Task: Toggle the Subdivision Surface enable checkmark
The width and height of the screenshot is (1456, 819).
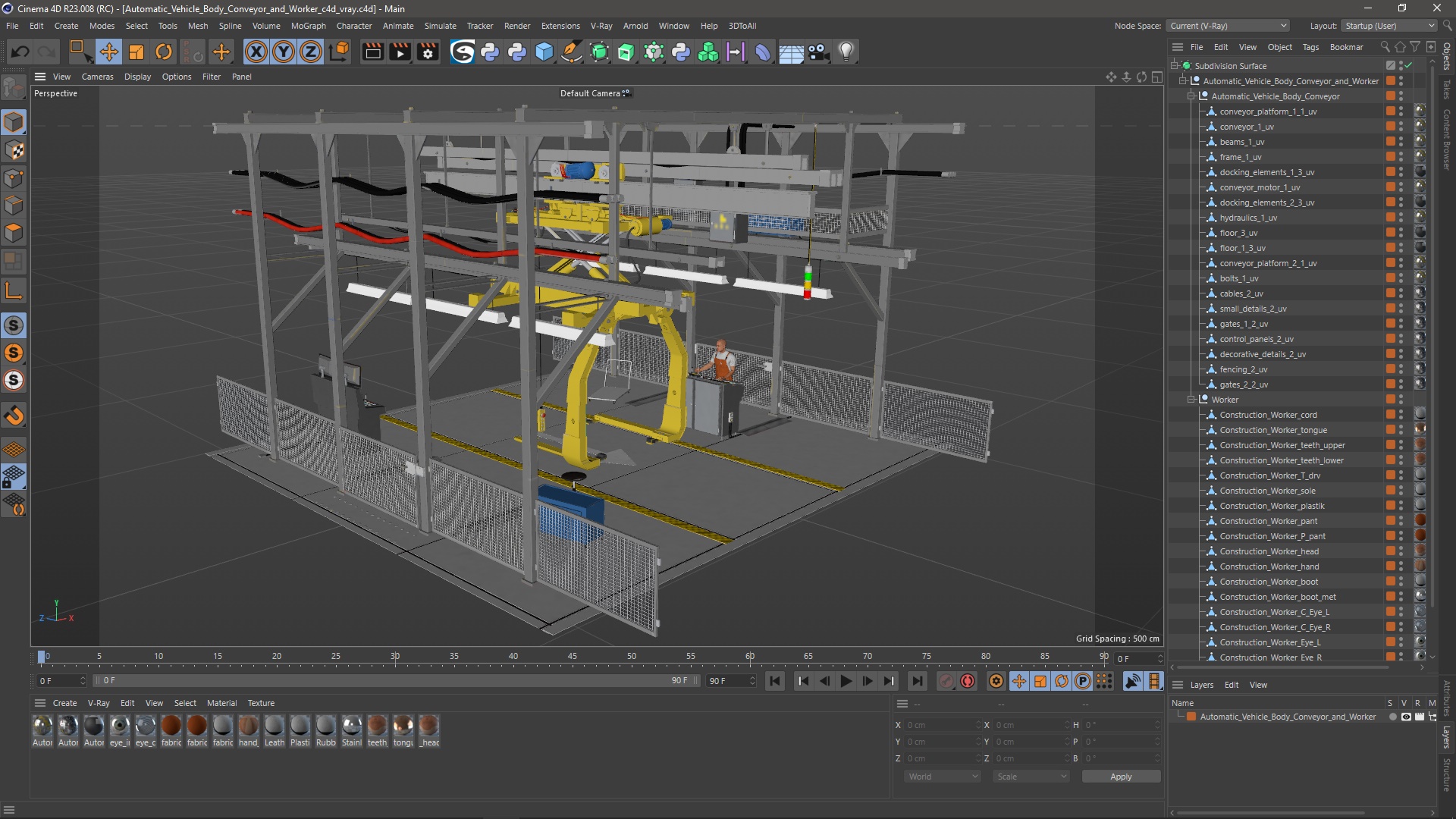Action: point(1408,66)
